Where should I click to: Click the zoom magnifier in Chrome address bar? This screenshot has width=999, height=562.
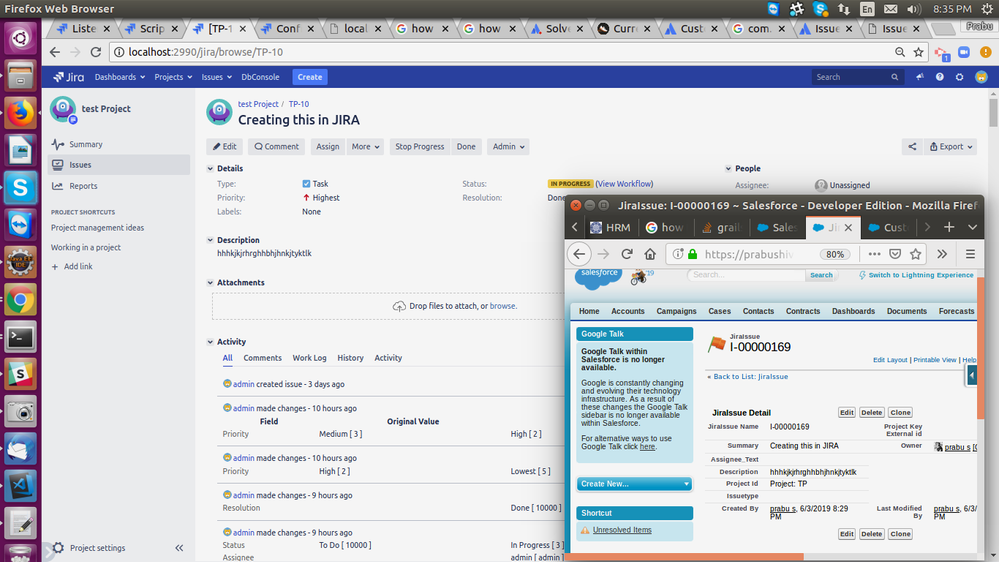click(900, 52)
